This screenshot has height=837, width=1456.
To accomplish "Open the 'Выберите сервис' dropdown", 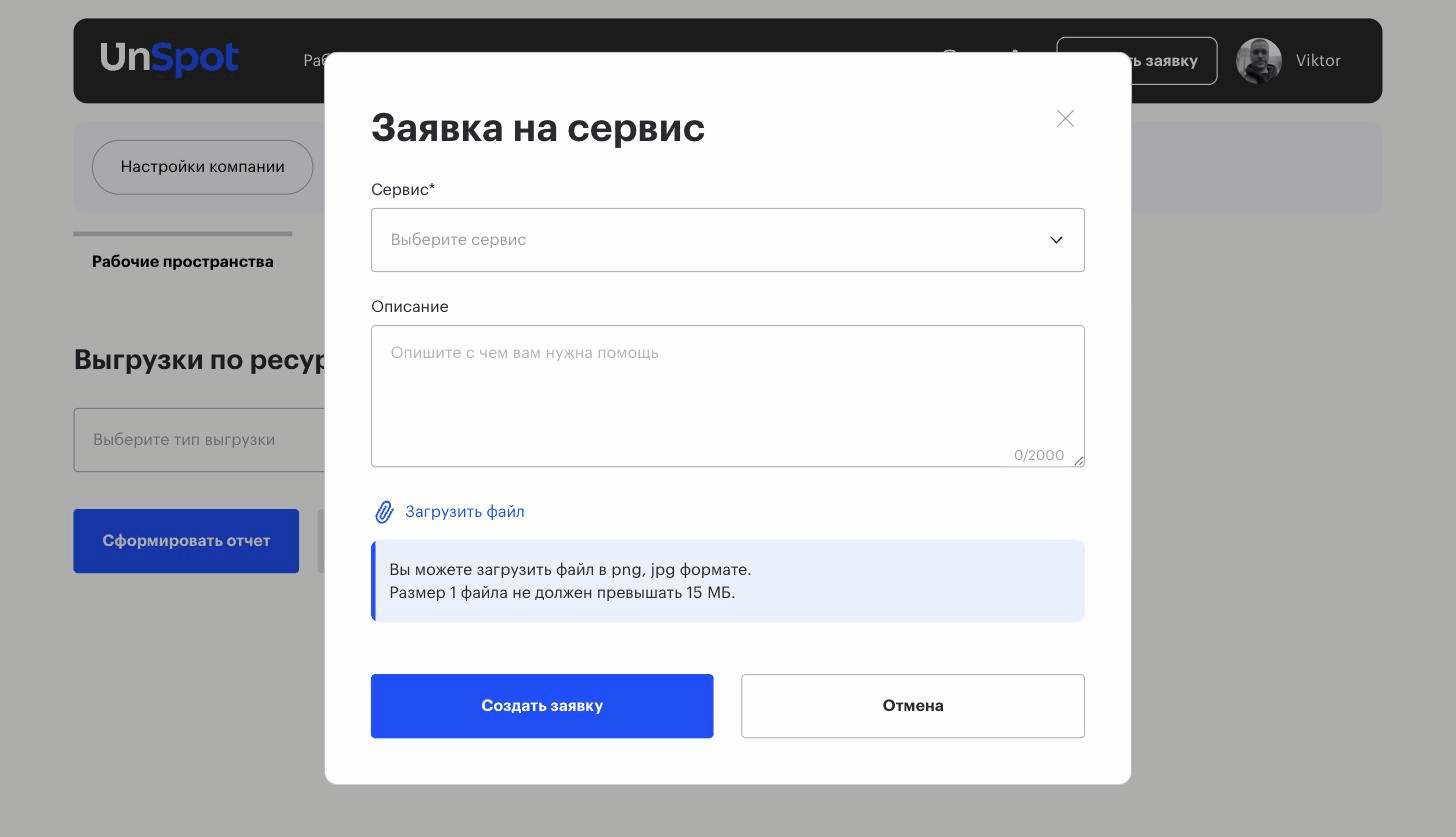I will click(x=727, y=240).
